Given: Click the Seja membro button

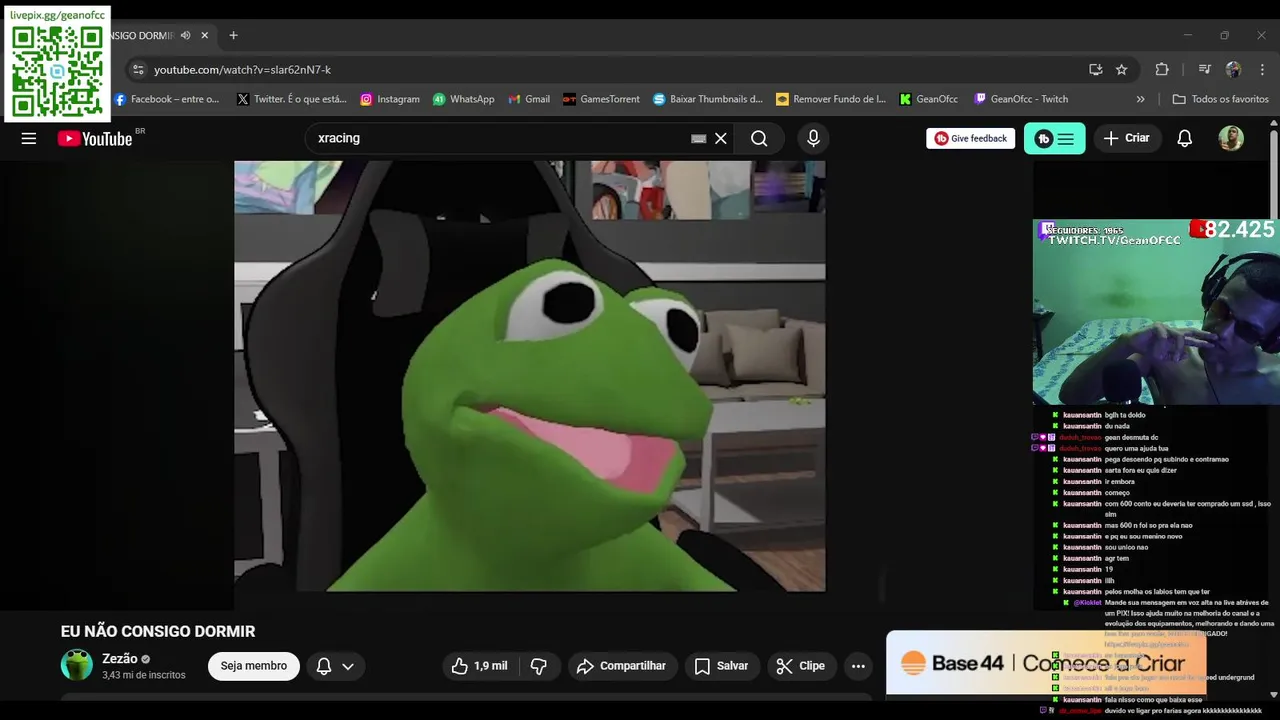Looking at the screenshot, I should click(x=253, y=666).
